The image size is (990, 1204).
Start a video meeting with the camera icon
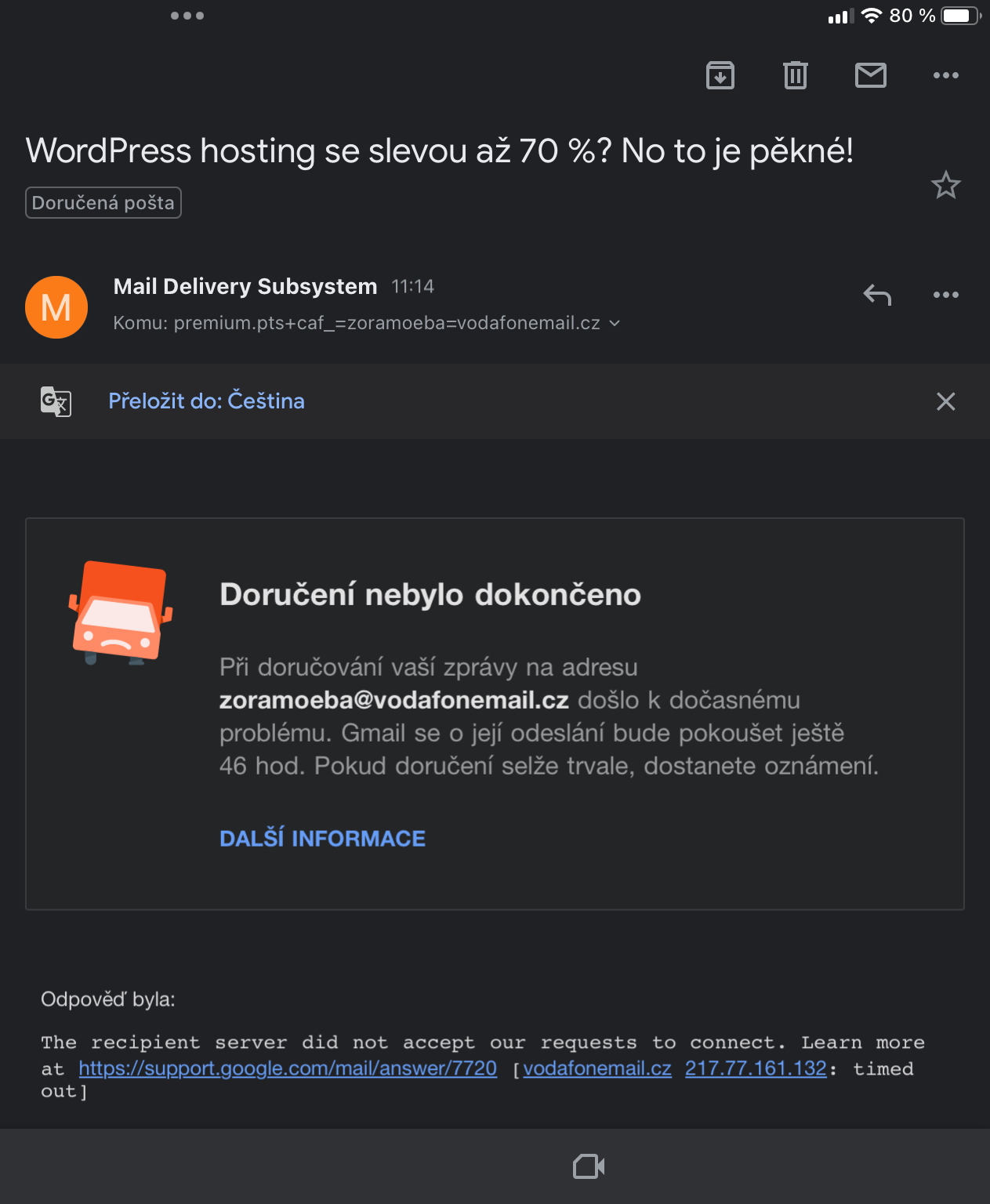589,1166
